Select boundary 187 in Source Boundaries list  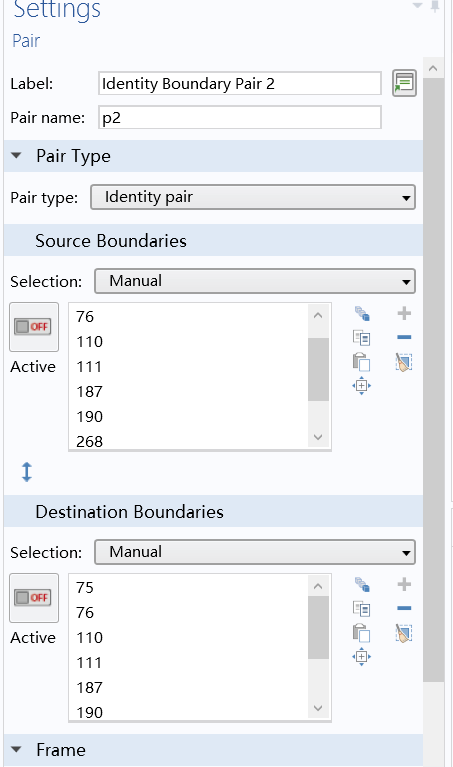pos(90,392)
